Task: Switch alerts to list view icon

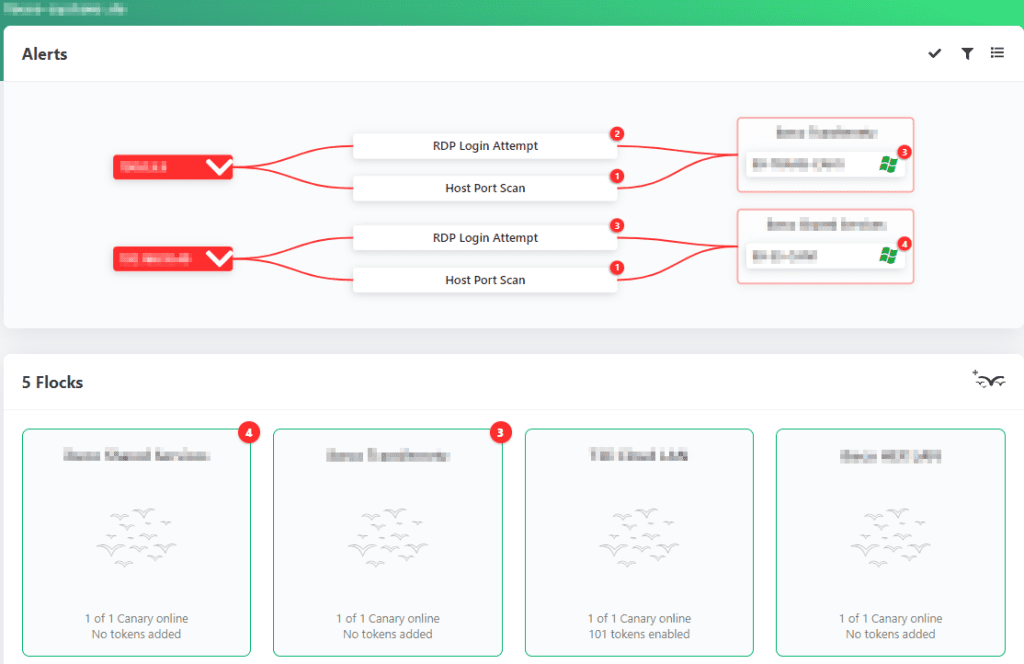Action: 997,53
